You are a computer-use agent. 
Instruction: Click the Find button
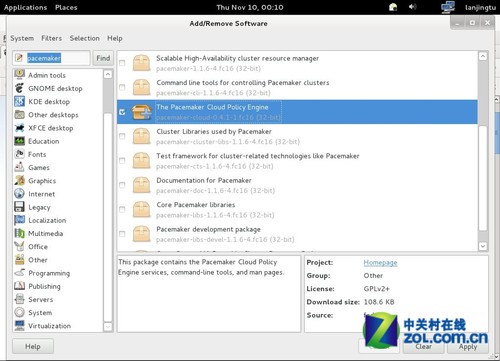tap(103, 58)
